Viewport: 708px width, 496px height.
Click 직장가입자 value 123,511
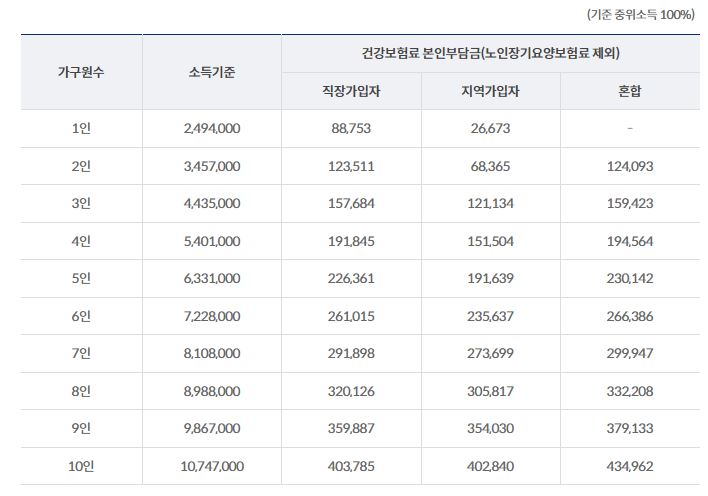(x=351, y=166)
